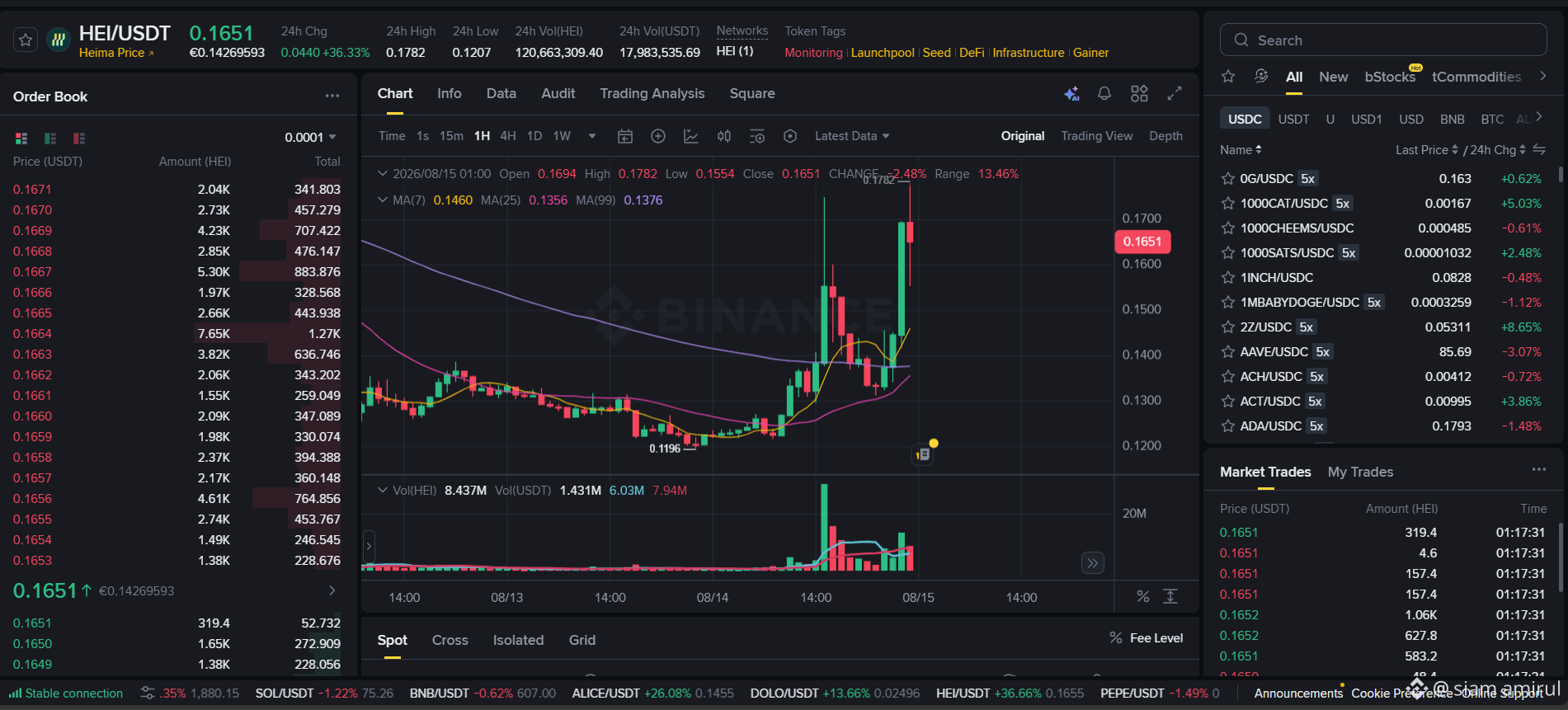The width and height of the screenshot is (1568, 710).
Task: Click the Monitoring token tag
Action: click(x=813, y=53)
